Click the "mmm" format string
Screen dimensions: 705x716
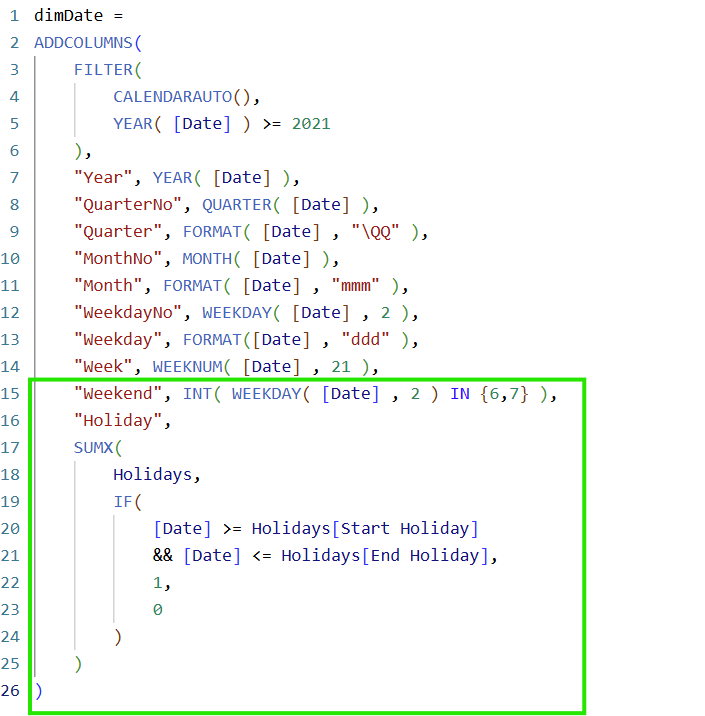coord(356,286)
